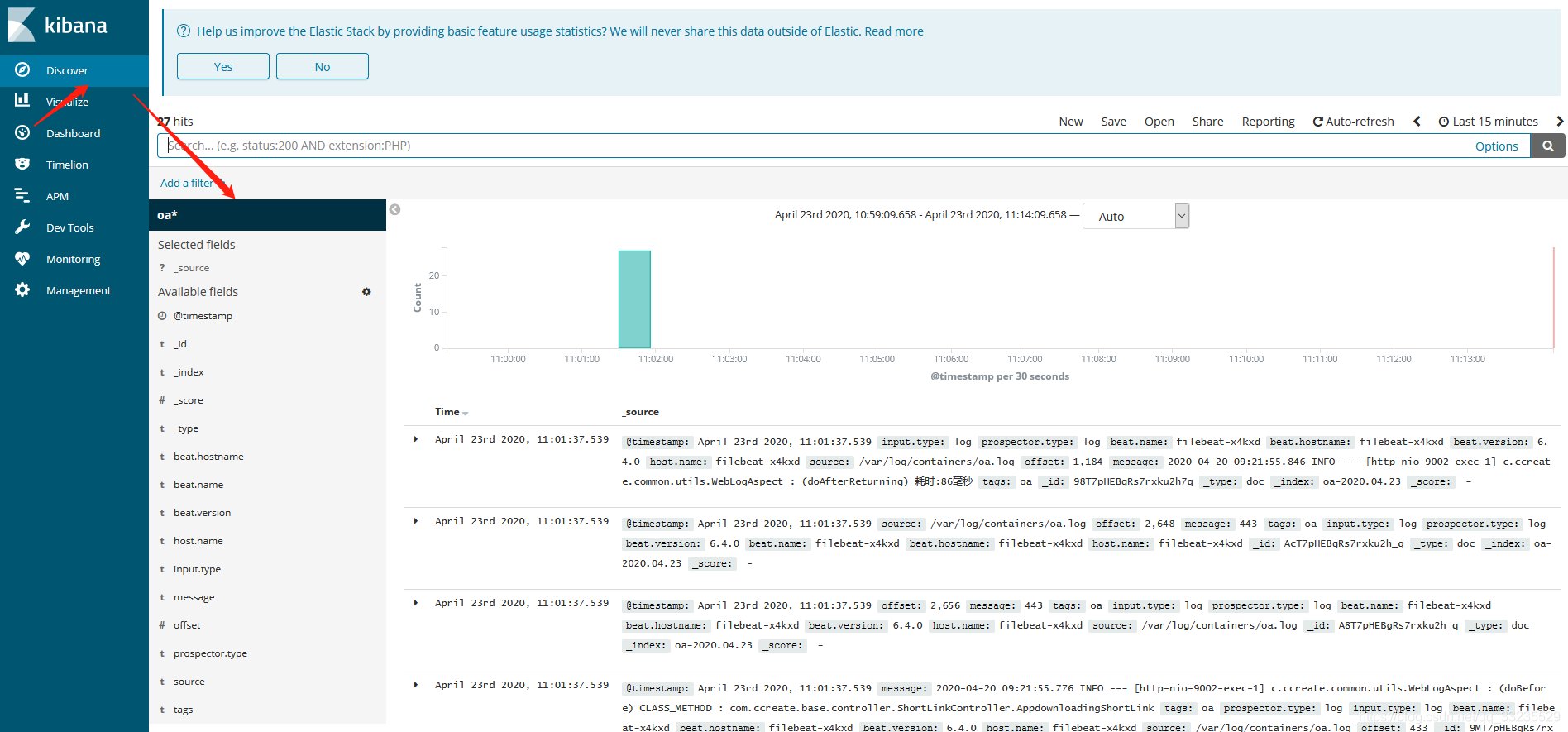
Task: Open query Options link
Action: pos(1496,146)
